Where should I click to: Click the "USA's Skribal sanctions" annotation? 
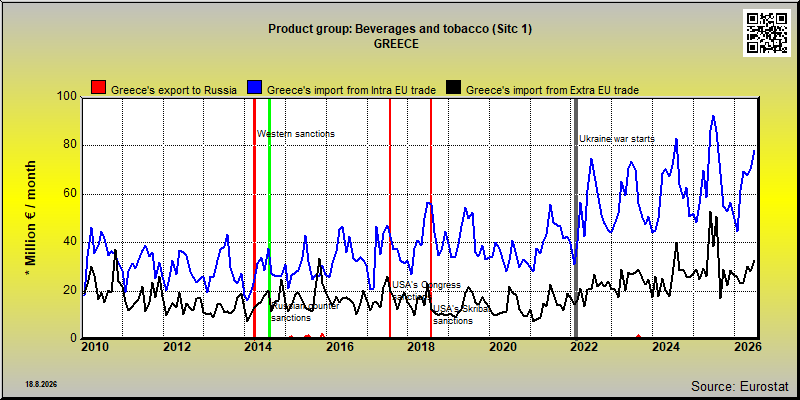461,315
